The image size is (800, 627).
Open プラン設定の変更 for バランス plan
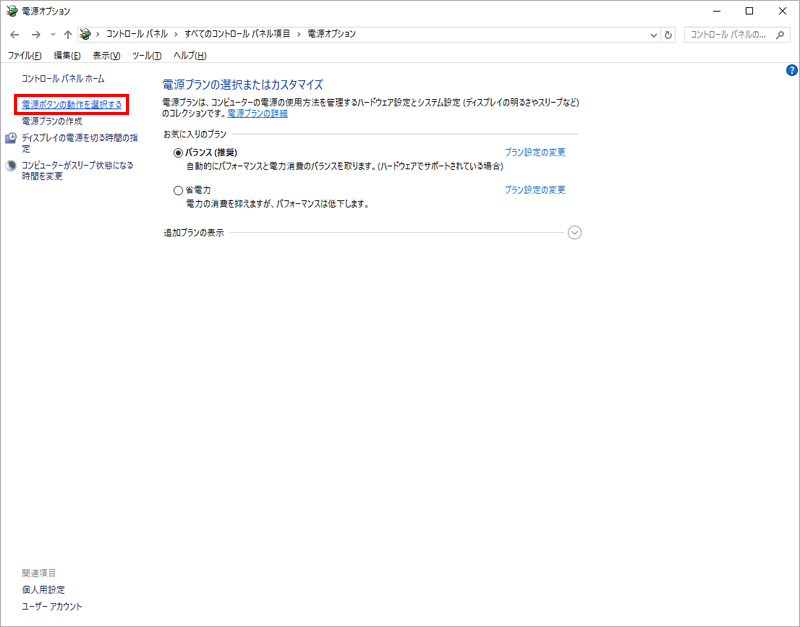pos(535,153)
